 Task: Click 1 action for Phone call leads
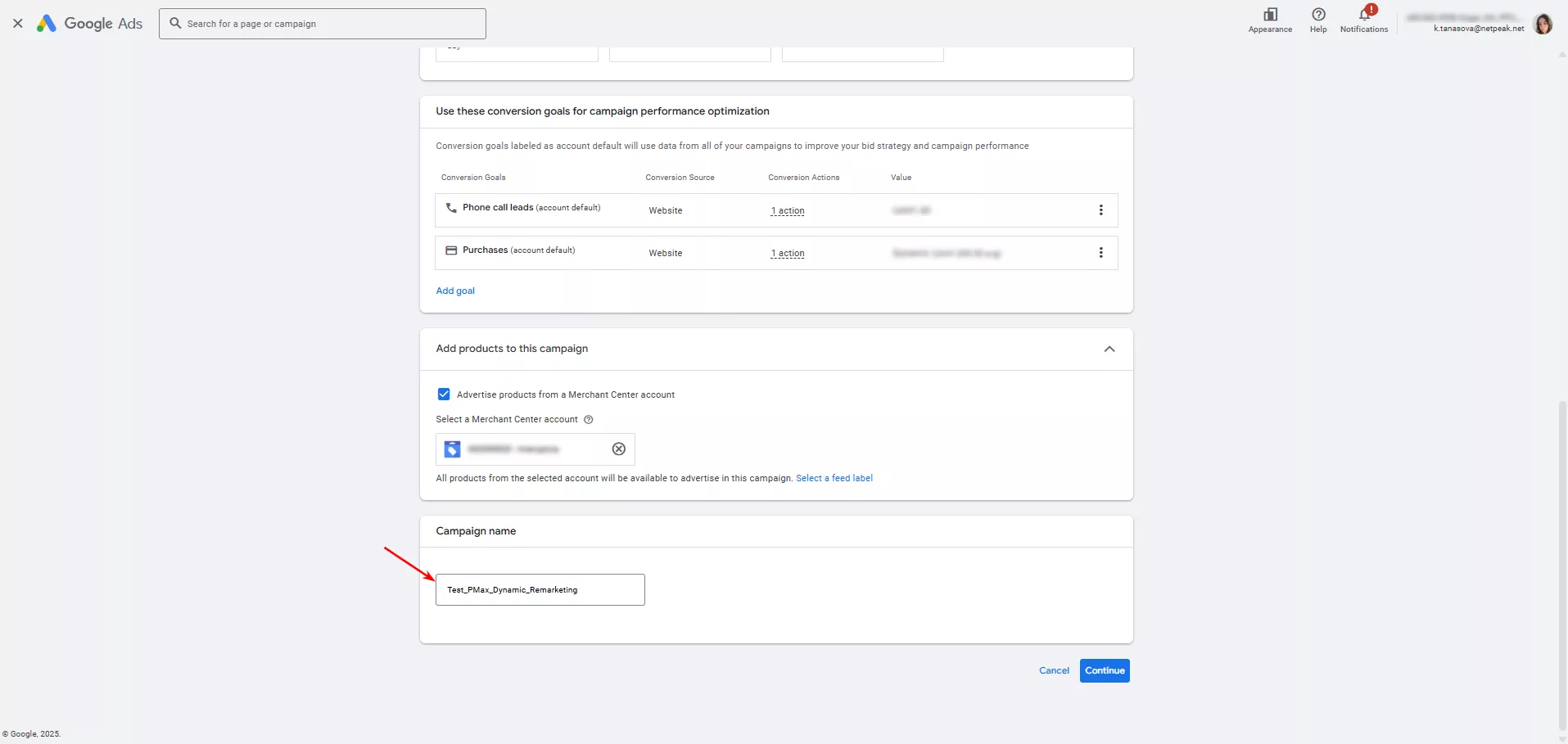tap(788, 211)
